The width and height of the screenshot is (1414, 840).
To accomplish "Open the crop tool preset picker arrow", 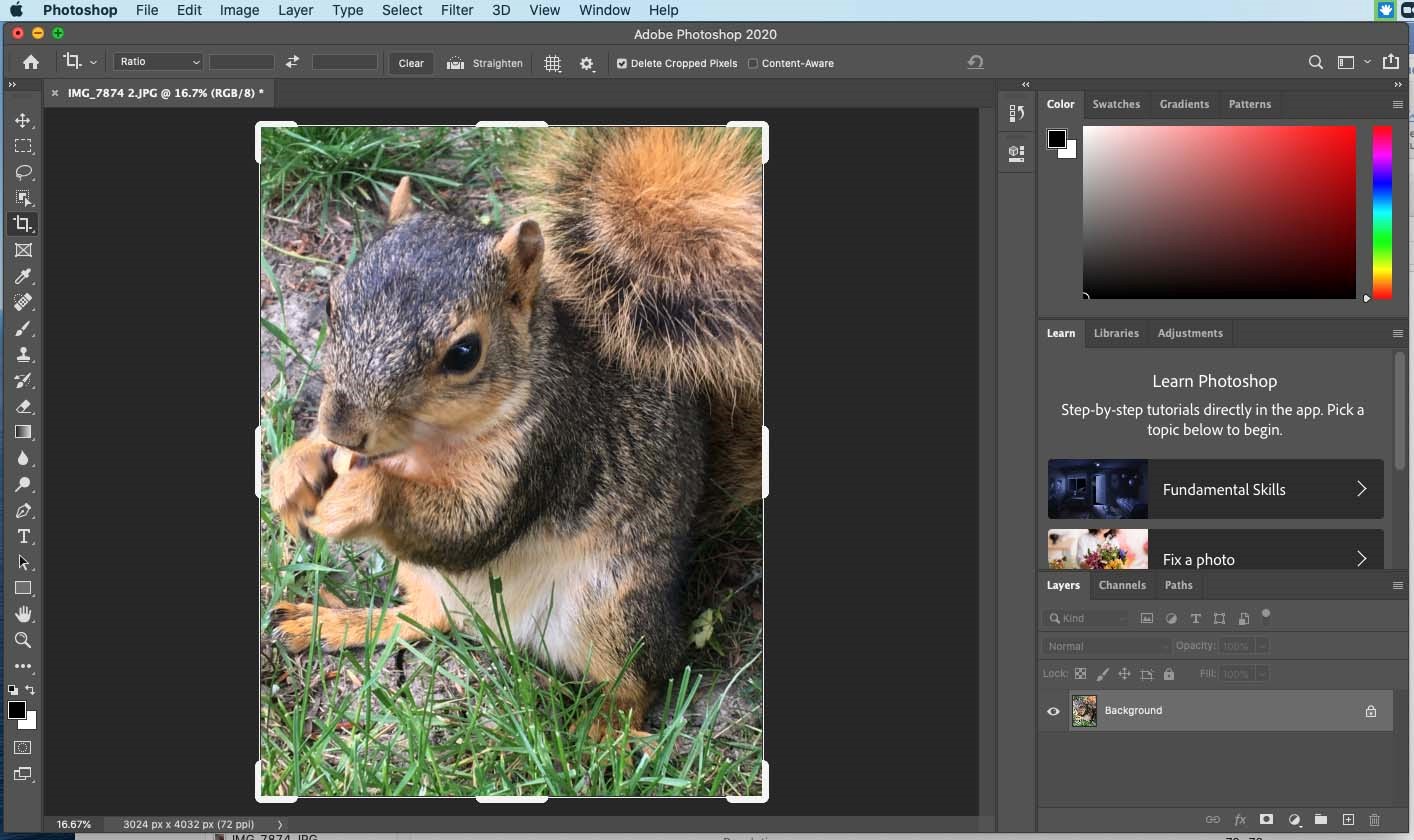I will [93, 62].
